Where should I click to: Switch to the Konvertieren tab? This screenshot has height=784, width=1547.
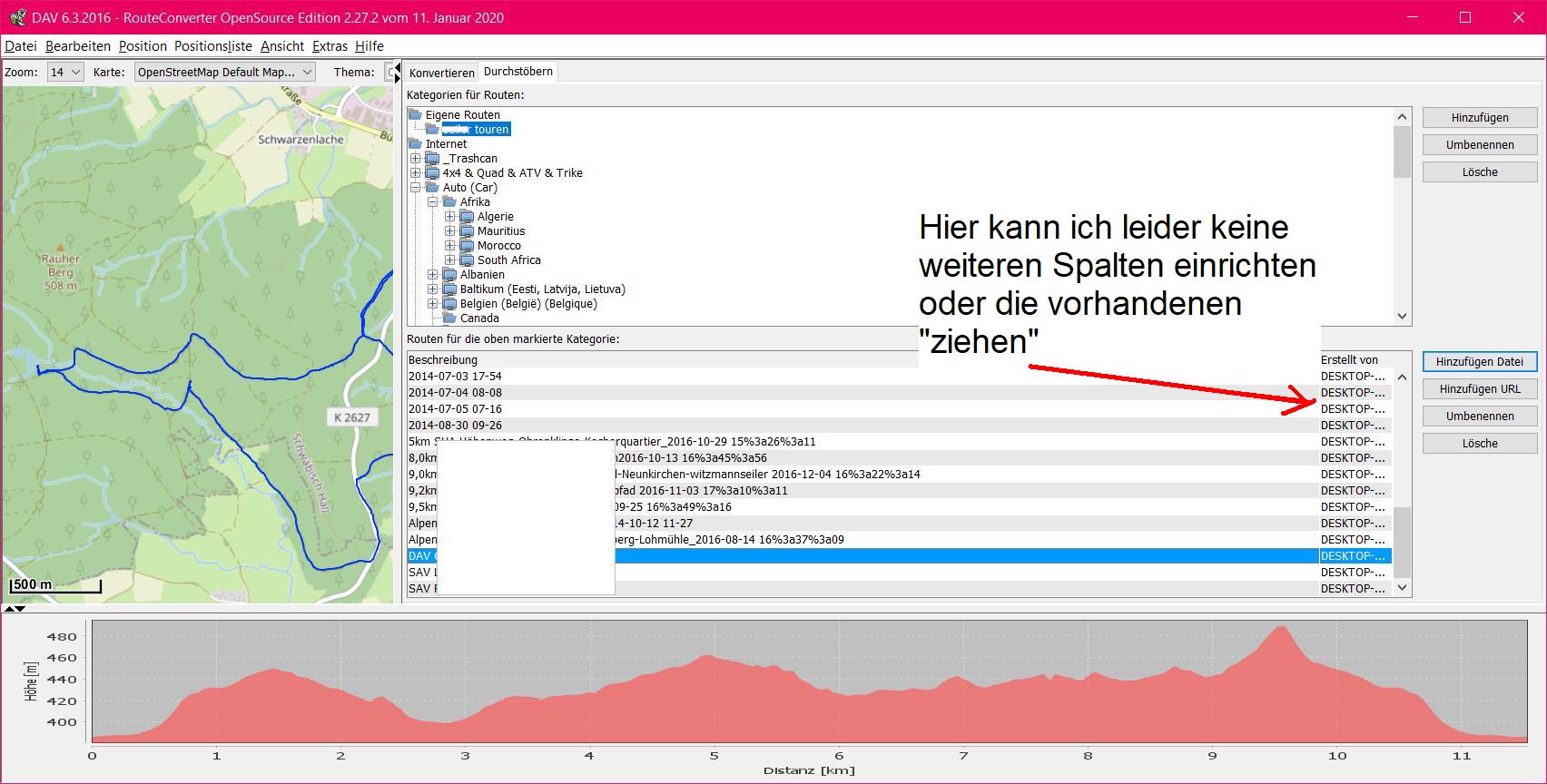tap(441, 73)
